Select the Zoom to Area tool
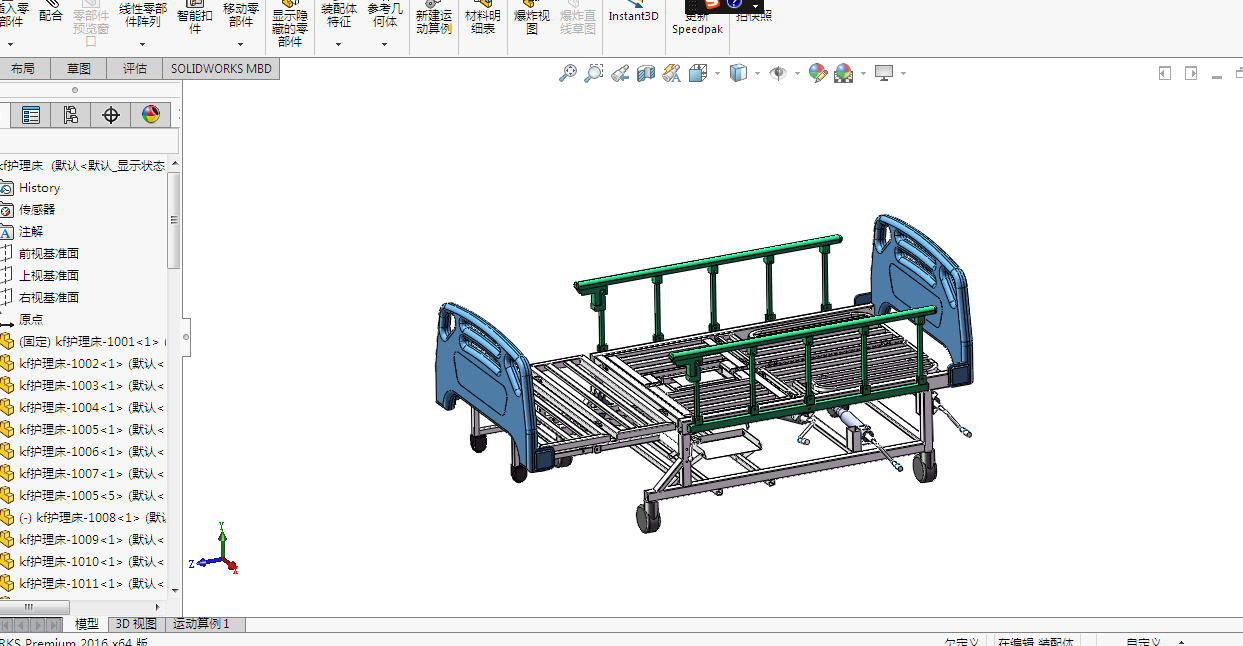 pyautogui.click(x=594, y=73)
